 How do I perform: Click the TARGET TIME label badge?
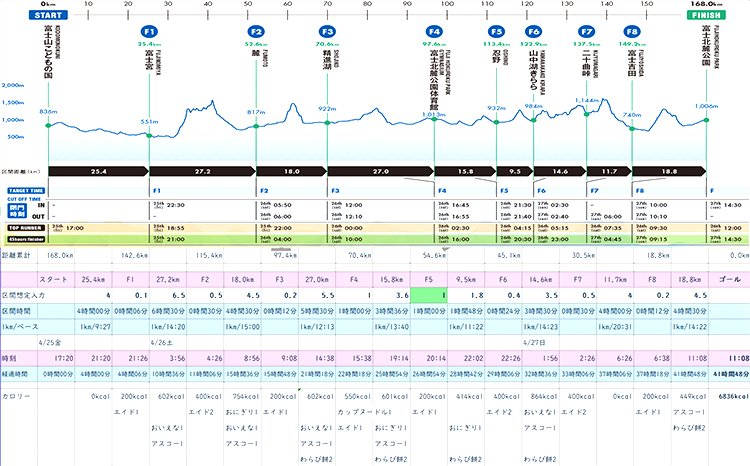point(26,190)
